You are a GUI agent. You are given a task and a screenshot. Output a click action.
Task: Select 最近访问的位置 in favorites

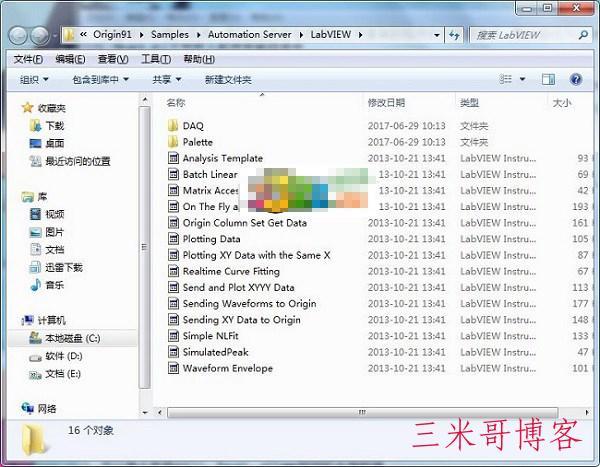click(78, 162)
